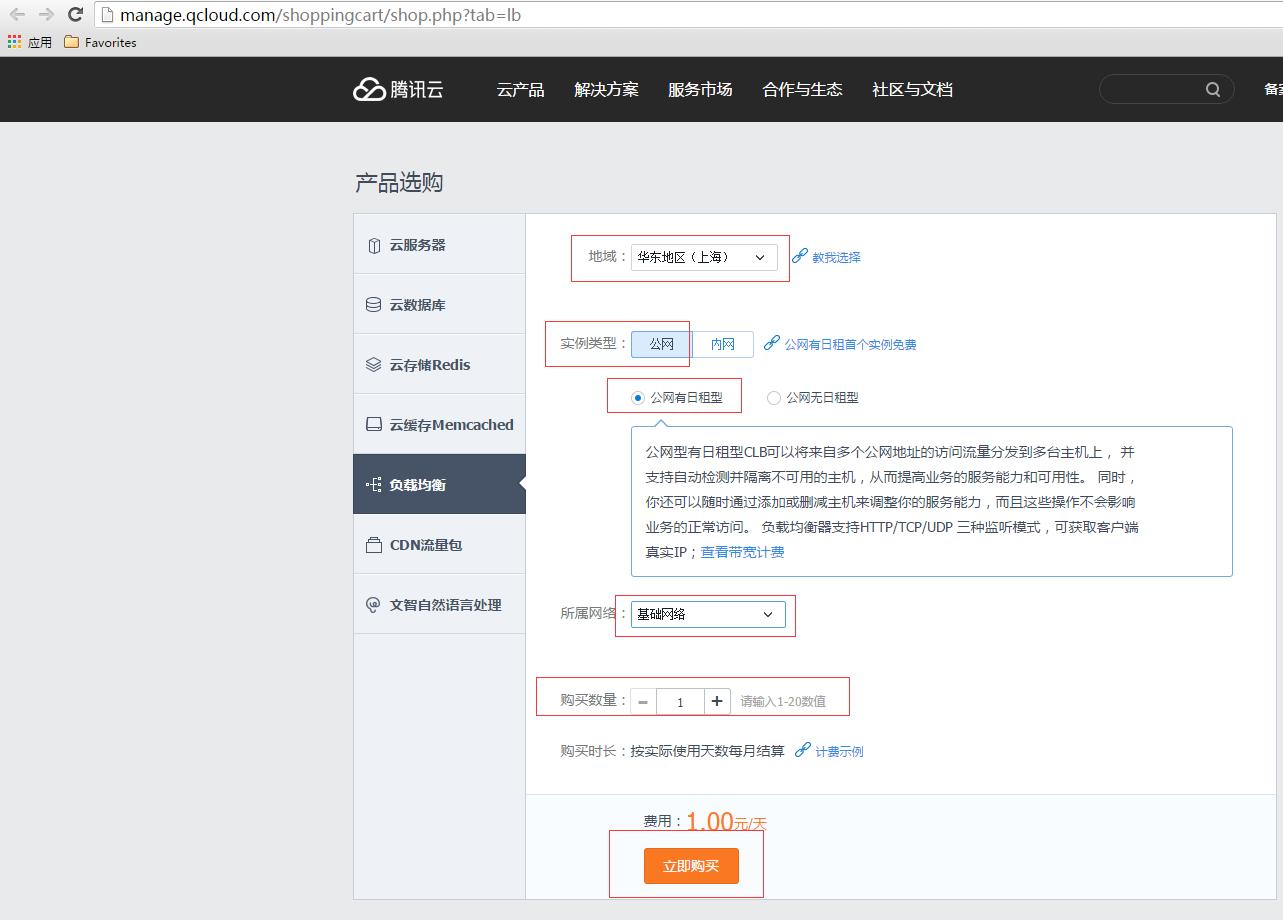Open the Favorites bookmark folder

[x=100, y=42]
